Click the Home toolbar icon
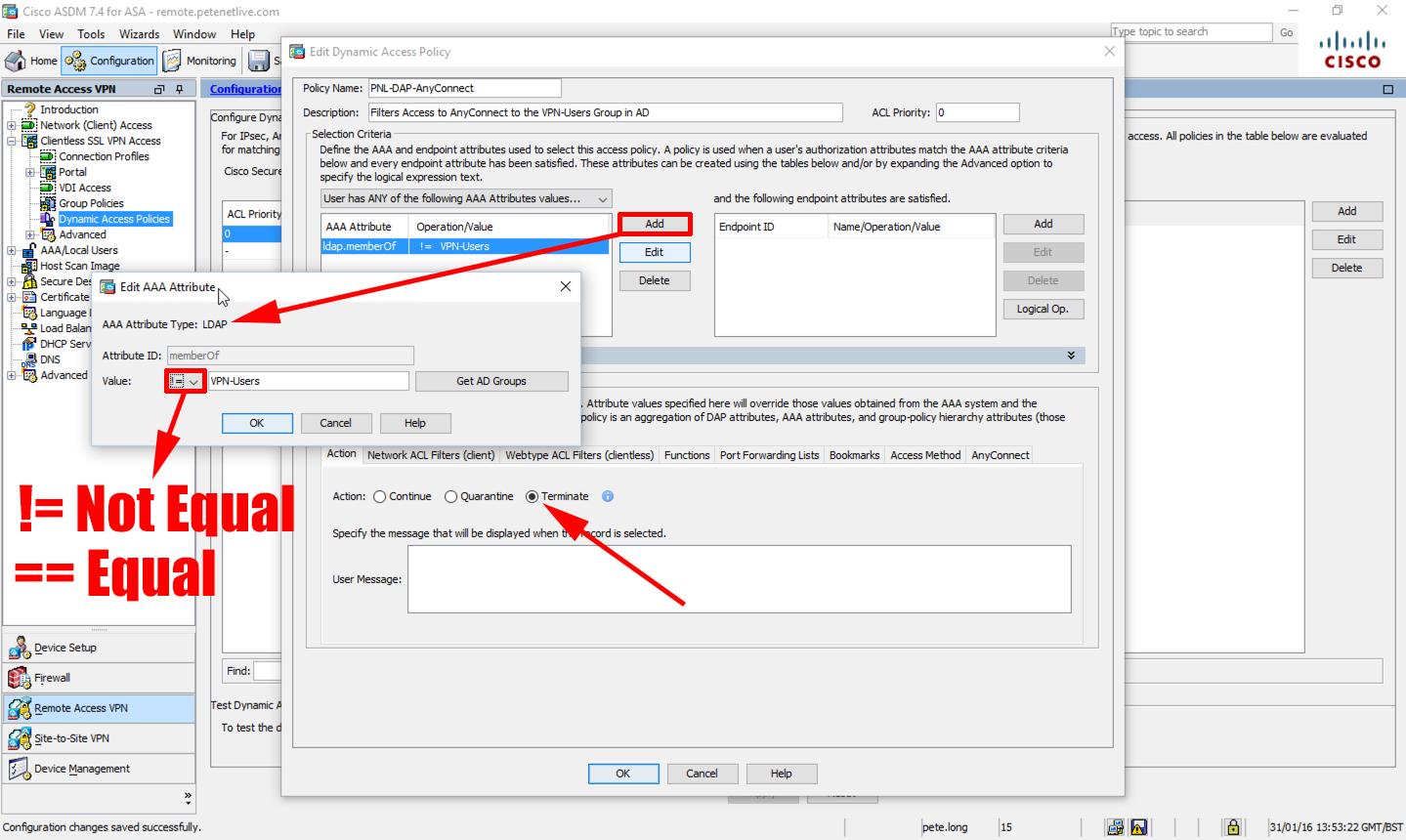1406x840 pixels. 16,61
